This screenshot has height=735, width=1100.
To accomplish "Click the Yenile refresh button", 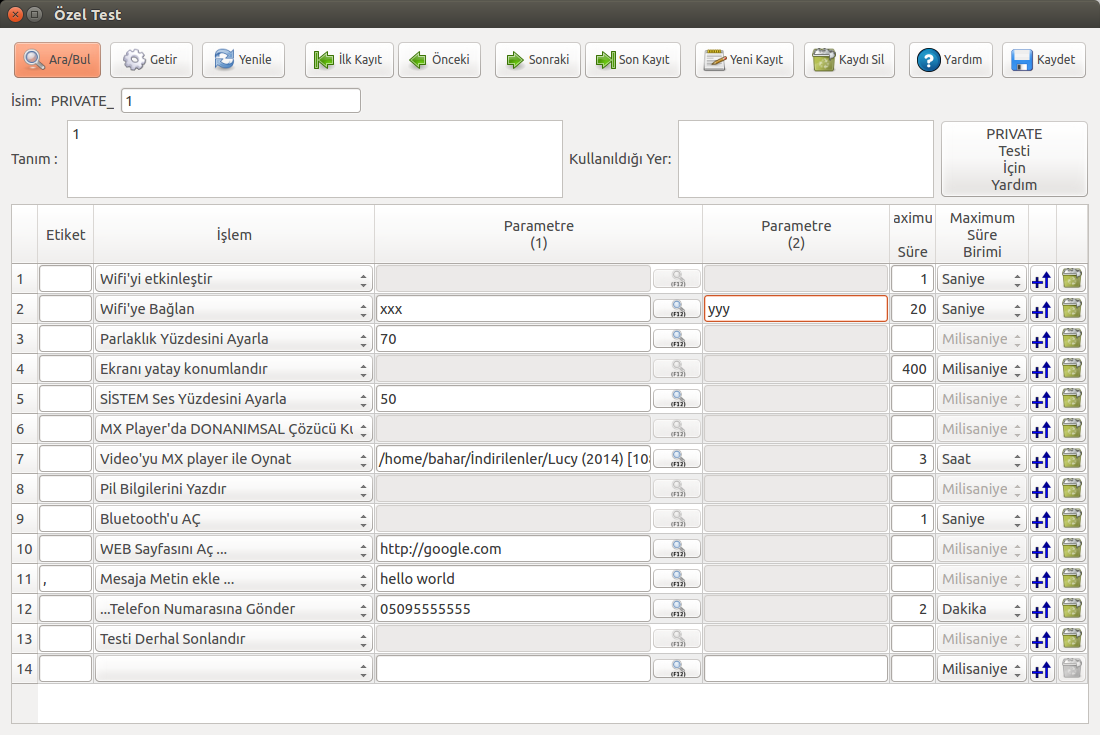I will [x=243, y=60].
